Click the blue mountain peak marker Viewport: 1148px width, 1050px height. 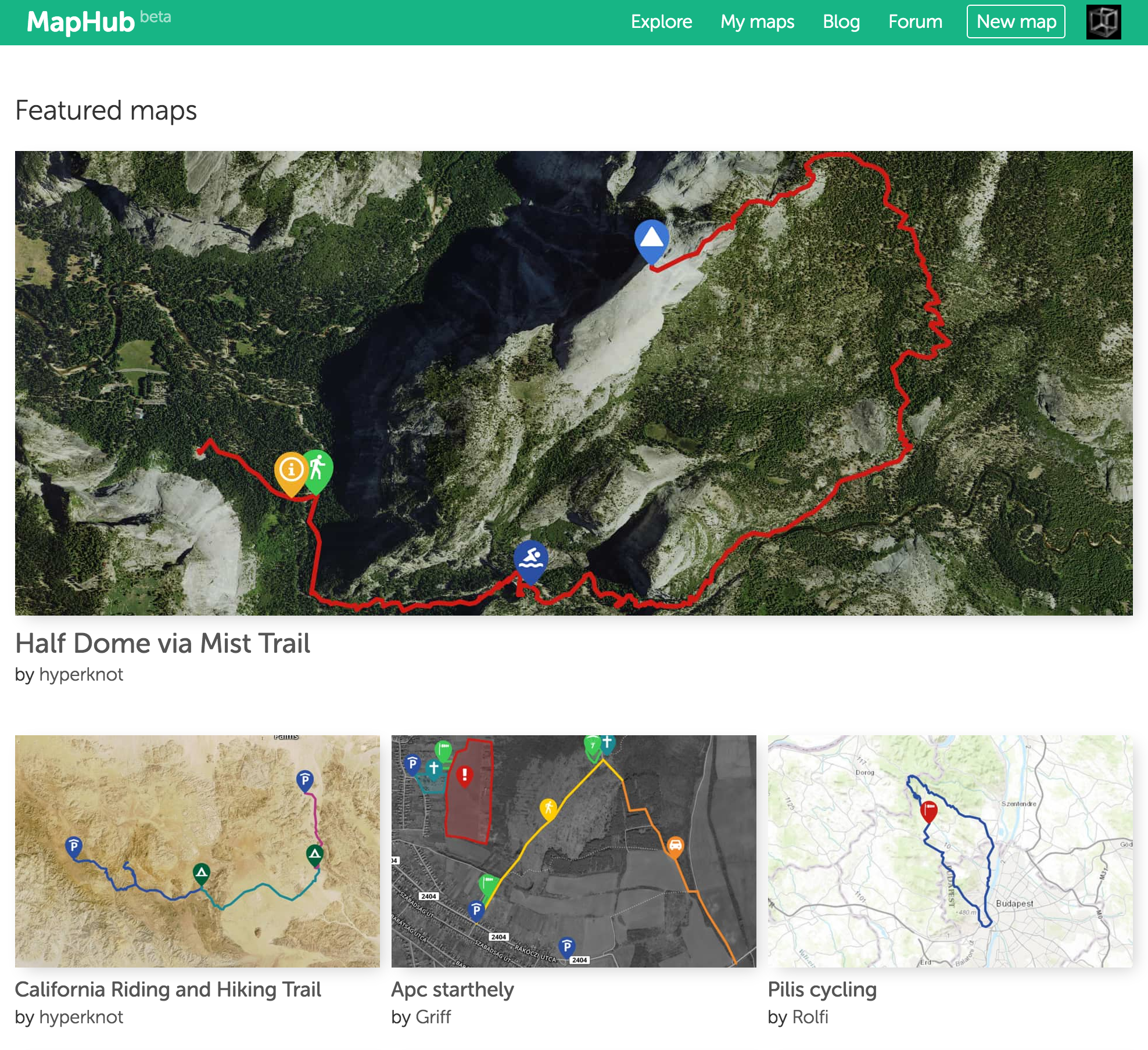651,239
